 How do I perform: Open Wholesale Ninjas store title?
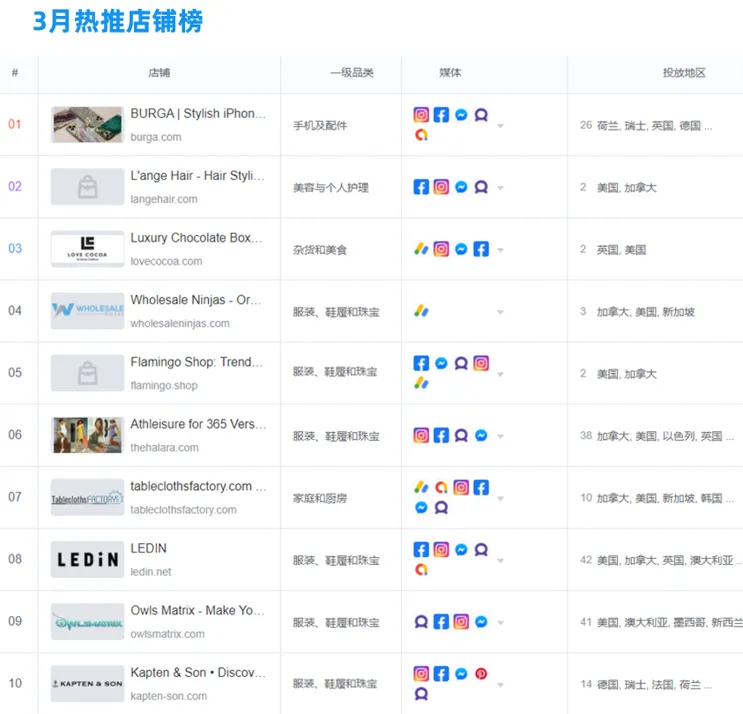point(195,300)
